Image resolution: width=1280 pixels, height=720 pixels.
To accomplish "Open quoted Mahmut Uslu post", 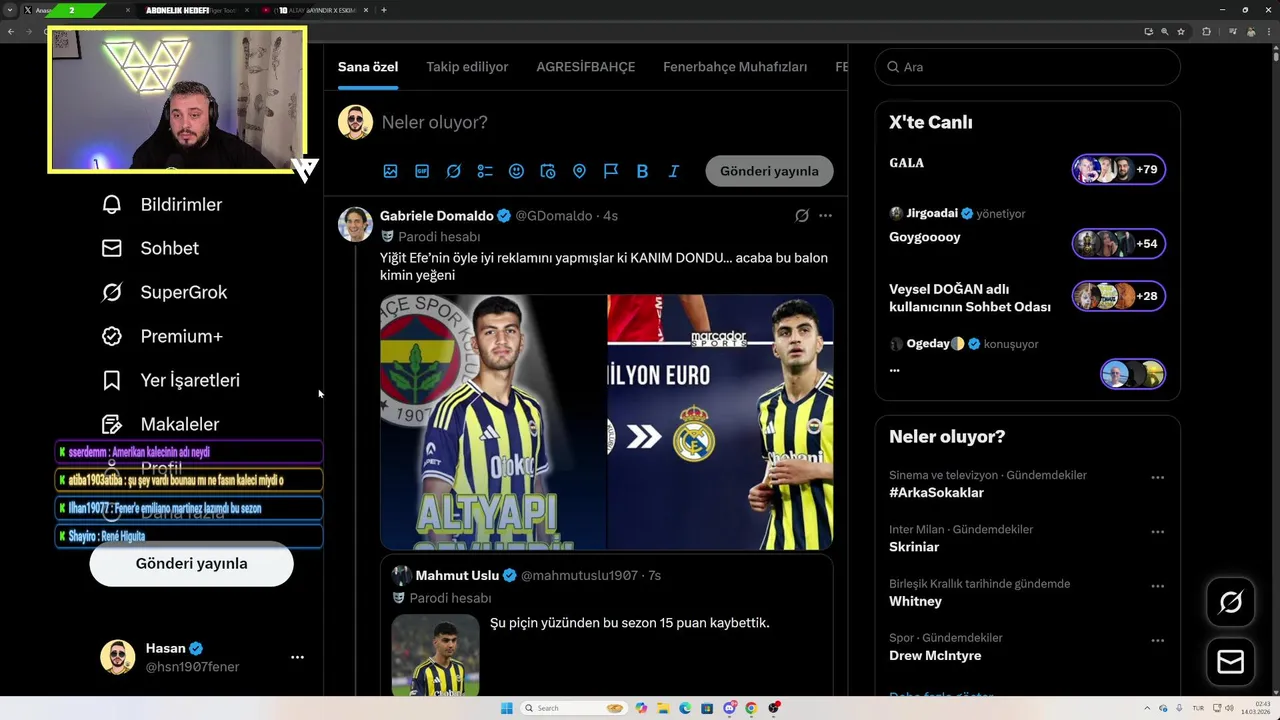I will (x=608, y=626).
